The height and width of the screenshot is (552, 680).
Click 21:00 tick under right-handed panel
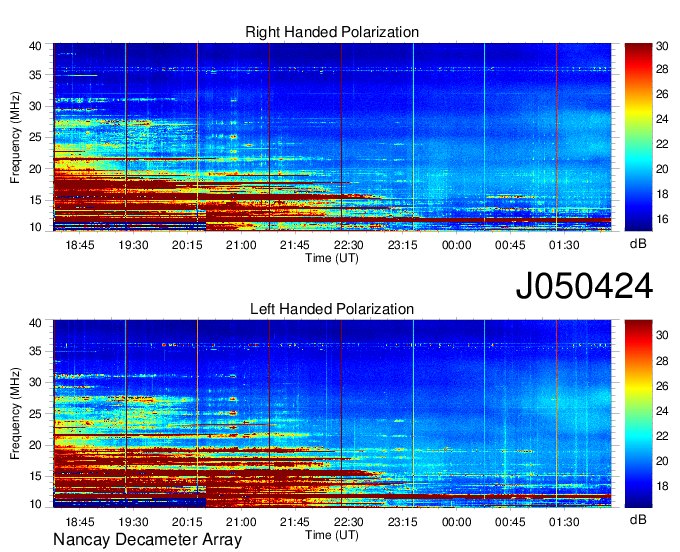241,245
